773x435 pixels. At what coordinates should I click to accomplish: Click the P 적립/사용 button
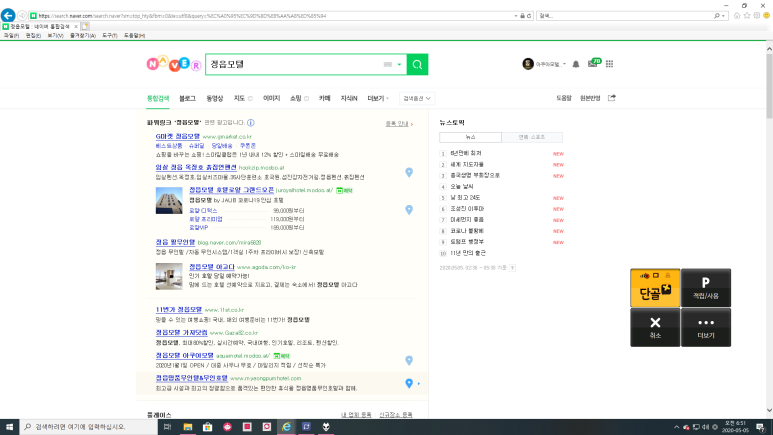point(706,288)
